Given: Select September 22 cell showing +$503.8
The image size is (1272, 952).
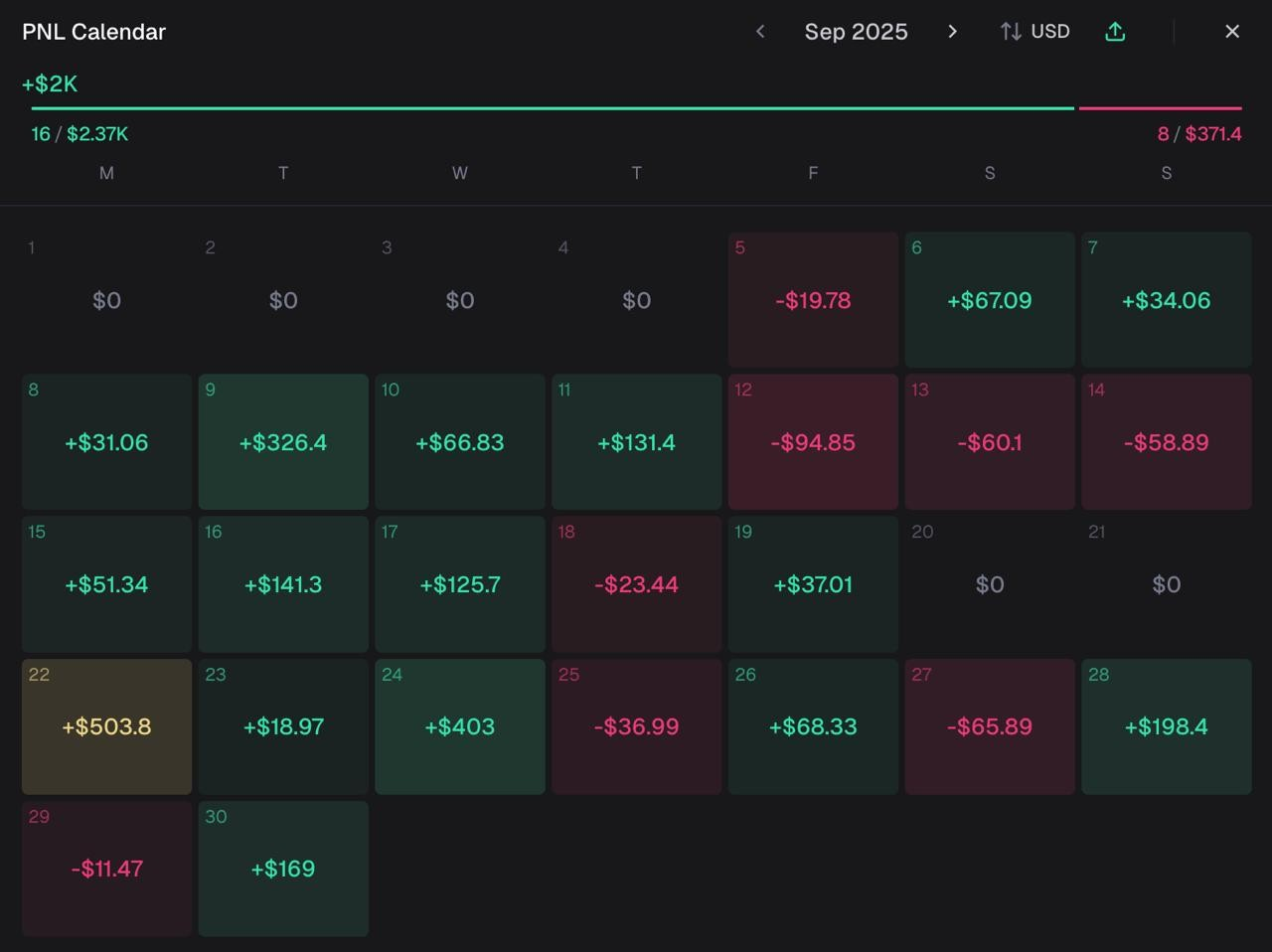Looking at the screenshot, I should pyautogui.click(x=106, y=726).
